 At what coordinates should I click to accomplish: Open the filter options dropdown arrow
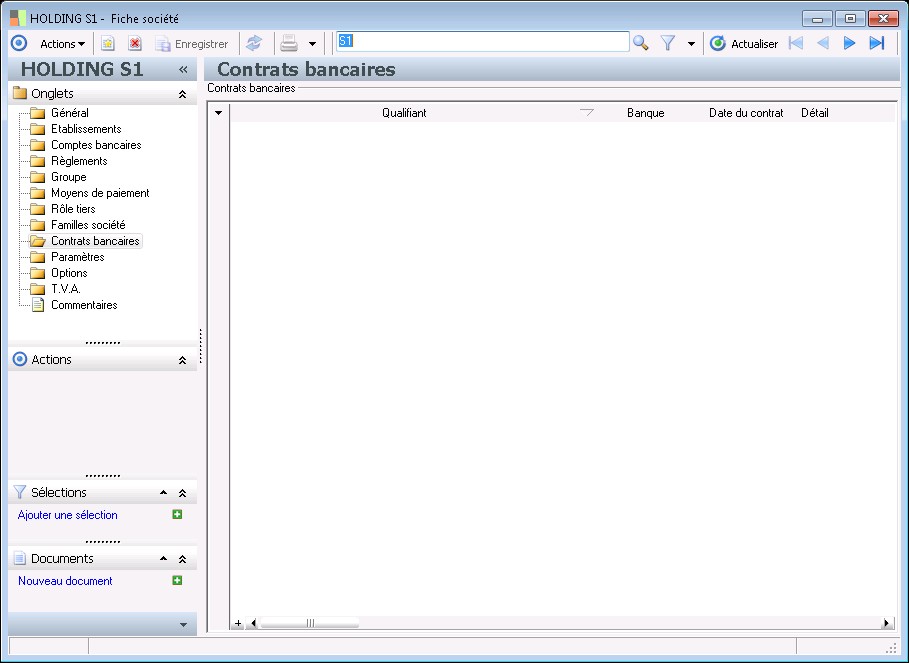coord(691,44)
